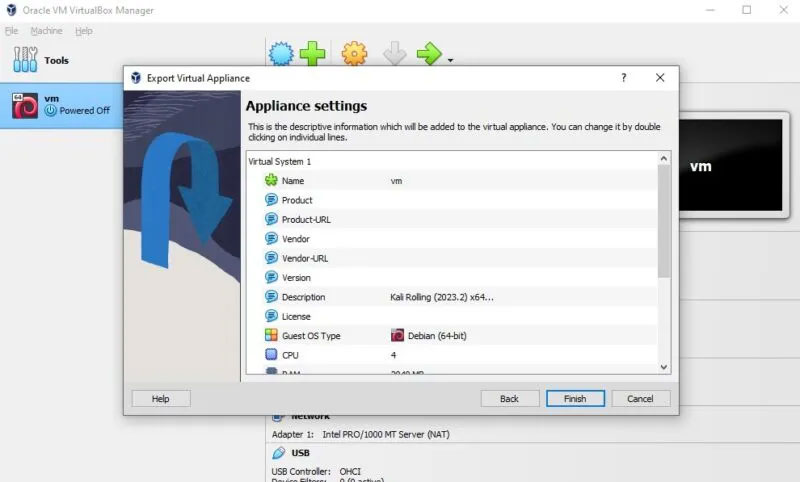Close the Export Virtual Appliance dialog

pyautogui.click(x=660, y=78)
